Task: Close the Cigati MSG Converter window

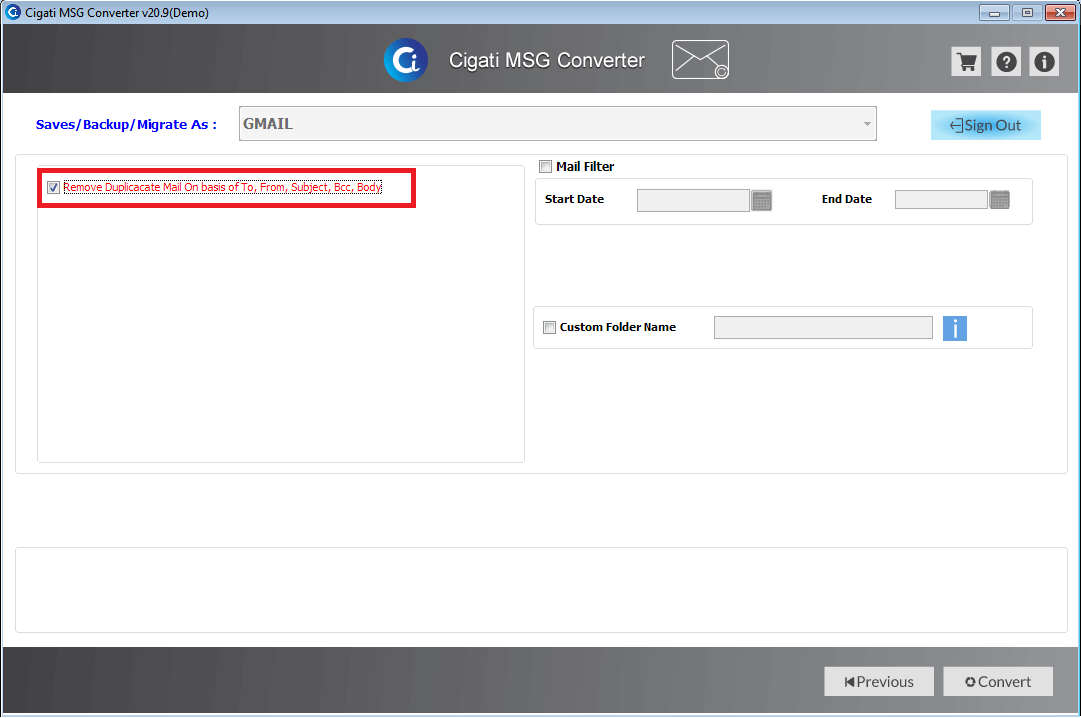Action: pos(1060,12)
